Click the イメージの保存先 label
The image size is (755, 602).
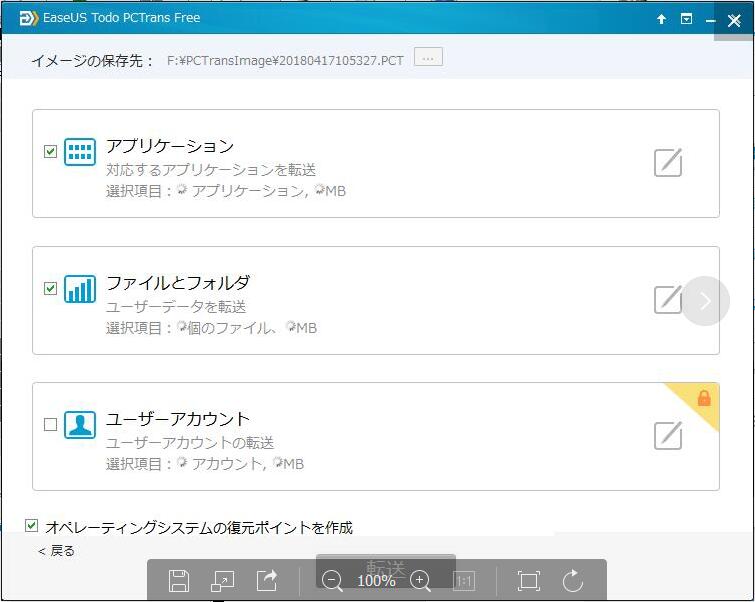92,61
